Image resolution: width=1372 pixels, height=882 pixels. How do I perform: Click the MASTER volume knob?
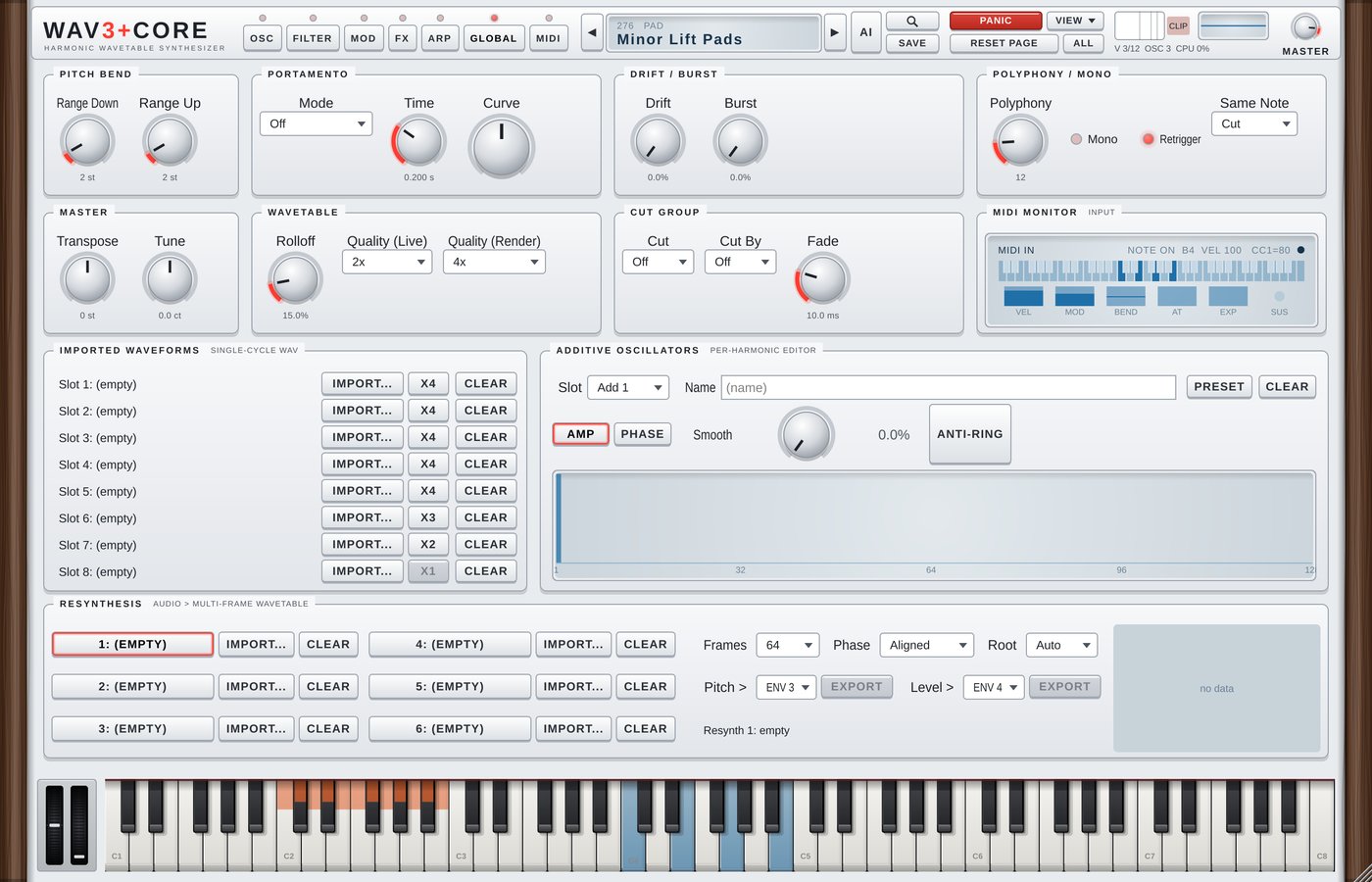pyautogui.click(x=1305, y=27)
